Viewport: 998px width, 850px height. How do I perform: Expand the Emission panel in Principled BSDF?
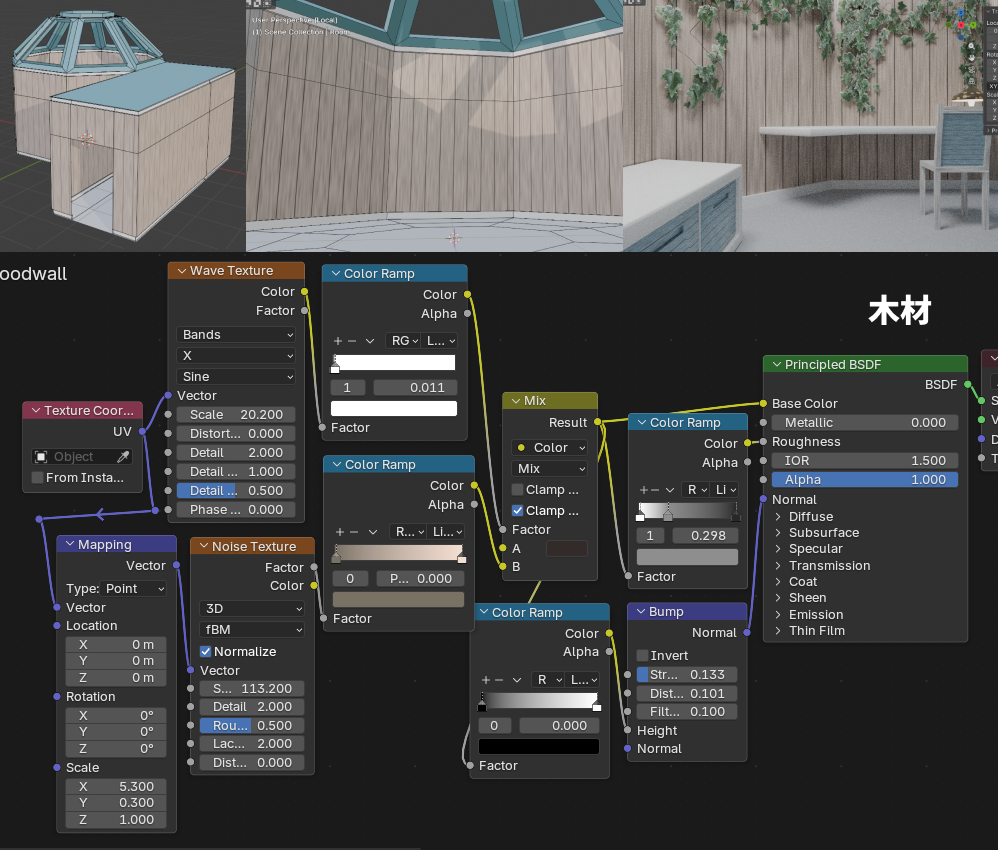pyautogui.click(x=780, y=615)
